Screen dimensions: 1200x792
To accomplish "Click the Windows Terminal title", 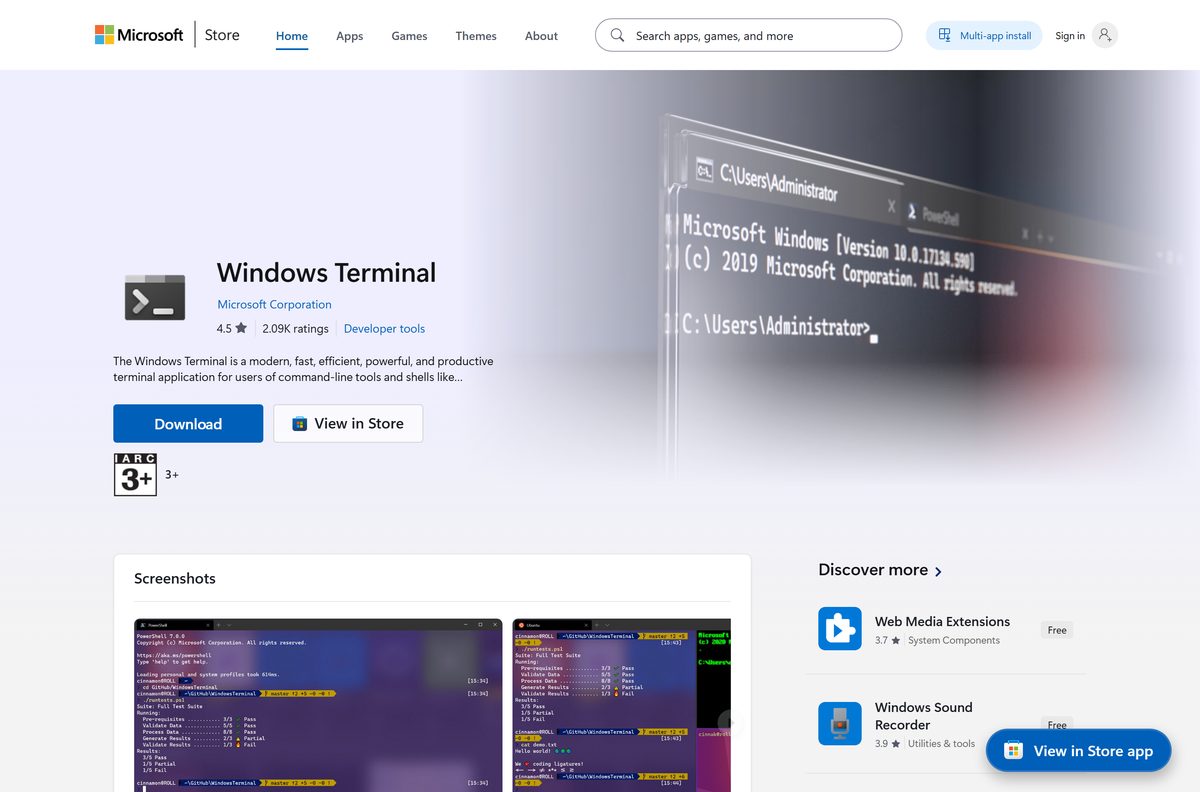I will tap(326, 272).
